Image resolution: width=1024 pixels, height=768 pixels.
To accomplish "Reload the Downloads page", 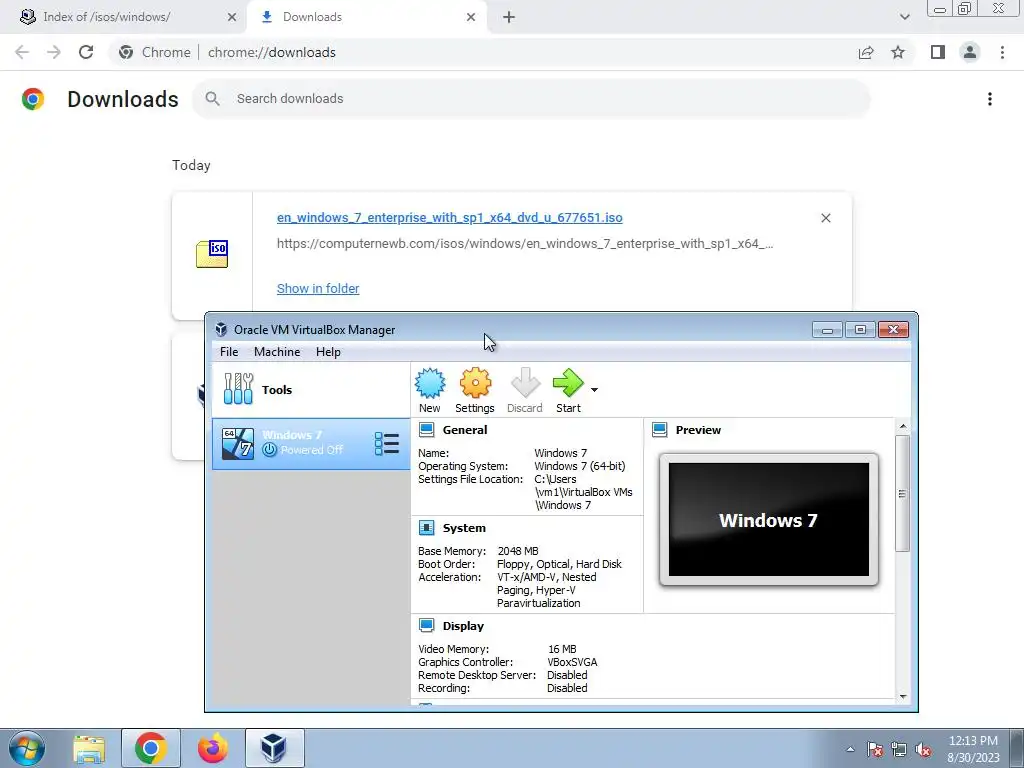I will (86, 52).
